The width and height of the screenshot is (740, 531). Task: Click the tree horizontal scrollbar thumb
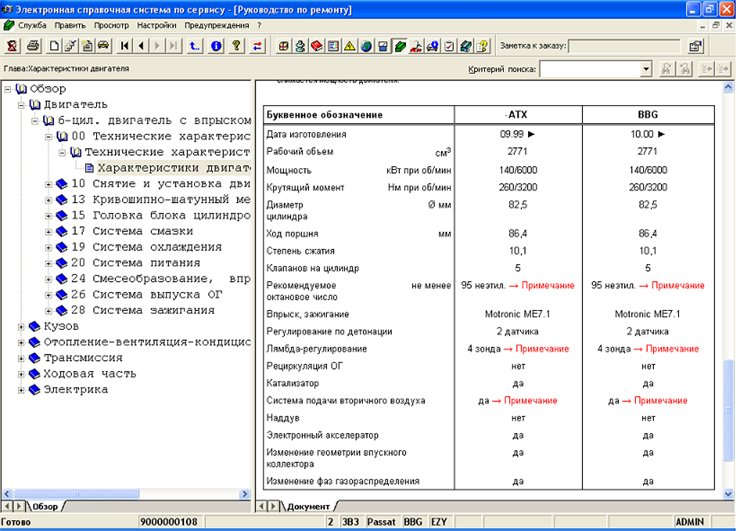point(77,494)
